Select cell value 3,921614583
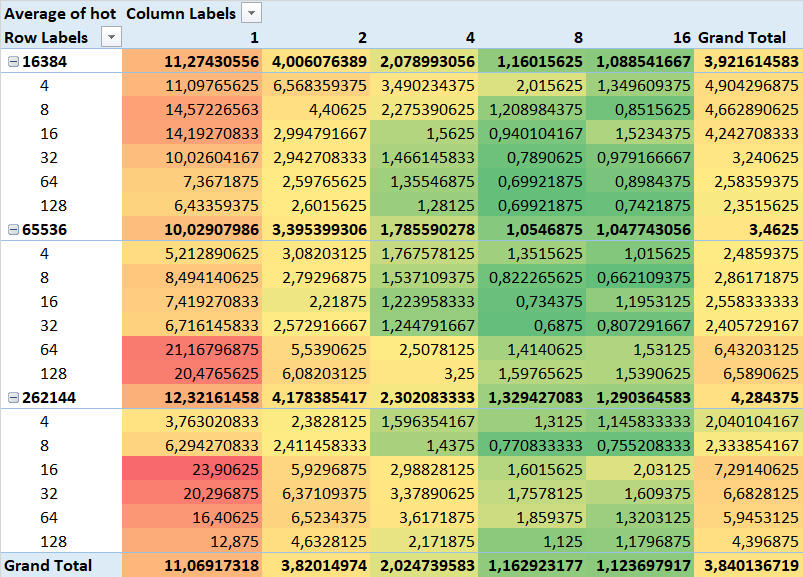Viewport: 803px width, 577px height. tap(751, 61)
